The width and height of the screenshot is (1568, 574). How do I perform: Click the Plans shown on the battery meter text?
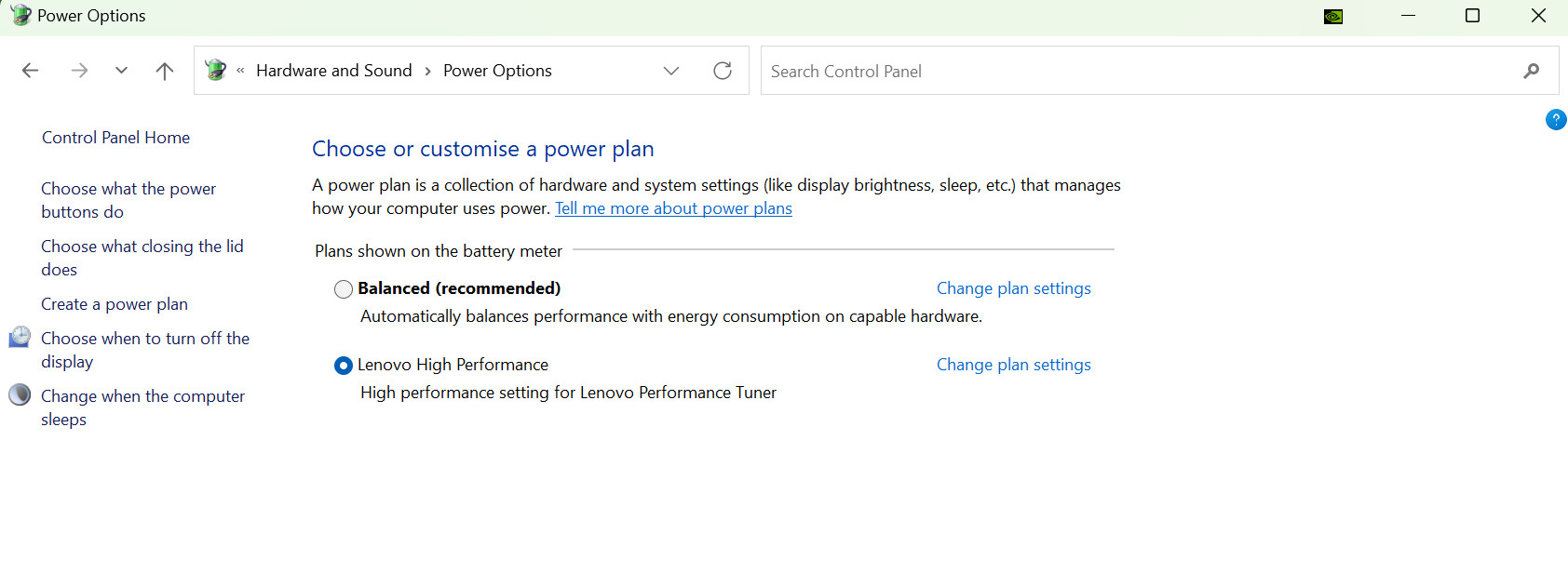coord(439,251)
